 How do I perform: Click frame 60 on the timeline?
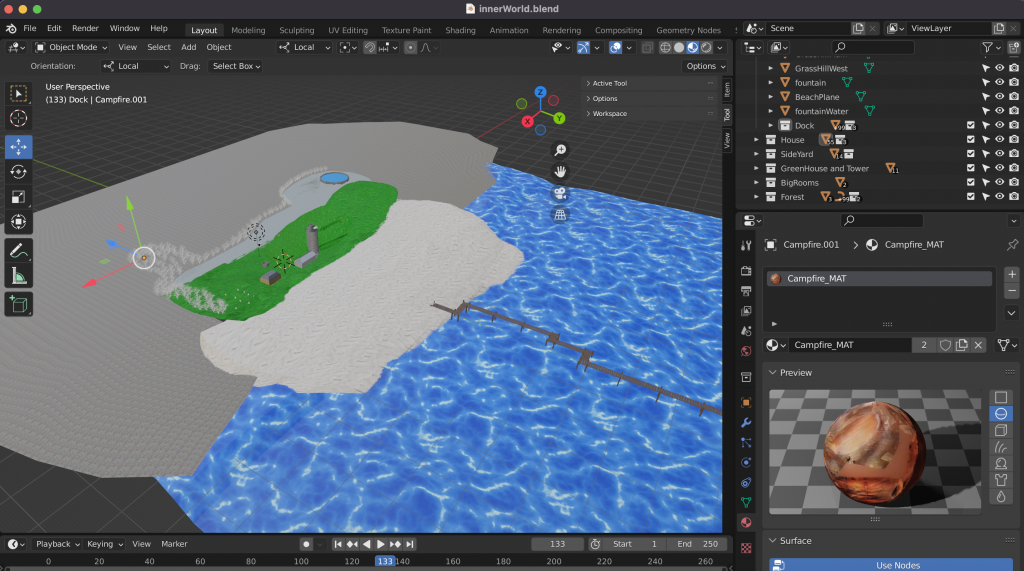[x=200, y=562]
